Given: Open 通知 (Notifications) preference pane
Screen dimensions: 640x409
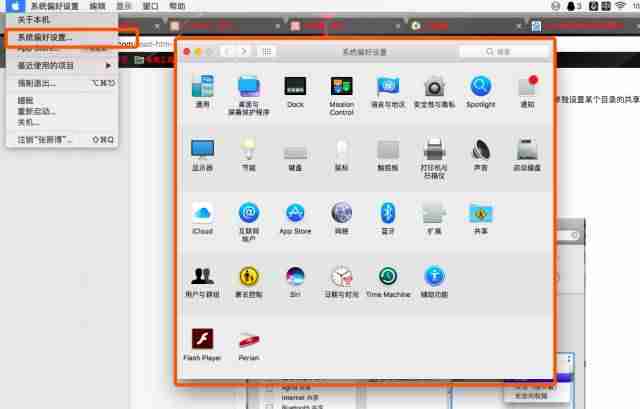Looking at the screenshot, I should [x=527, y=91].
